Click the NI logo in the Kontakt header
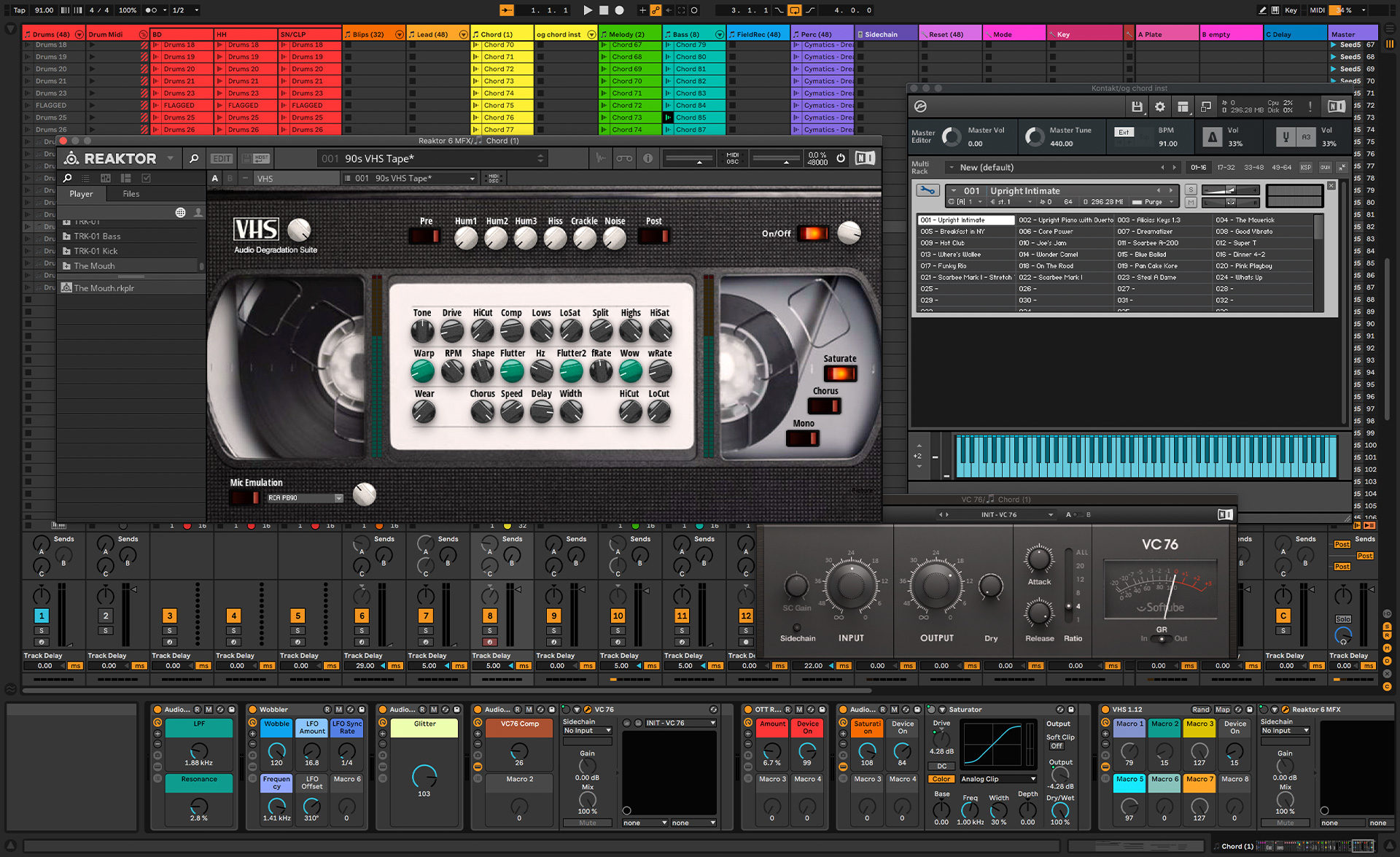The image size is (1400, 857). coord(1337,106)
